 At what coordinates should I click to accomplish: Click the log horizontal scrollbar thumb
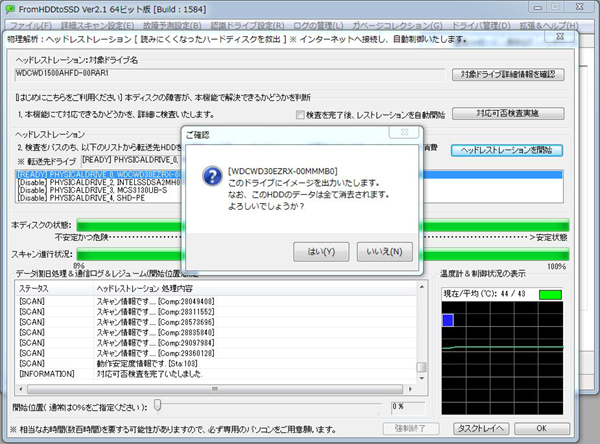point(215,389)
